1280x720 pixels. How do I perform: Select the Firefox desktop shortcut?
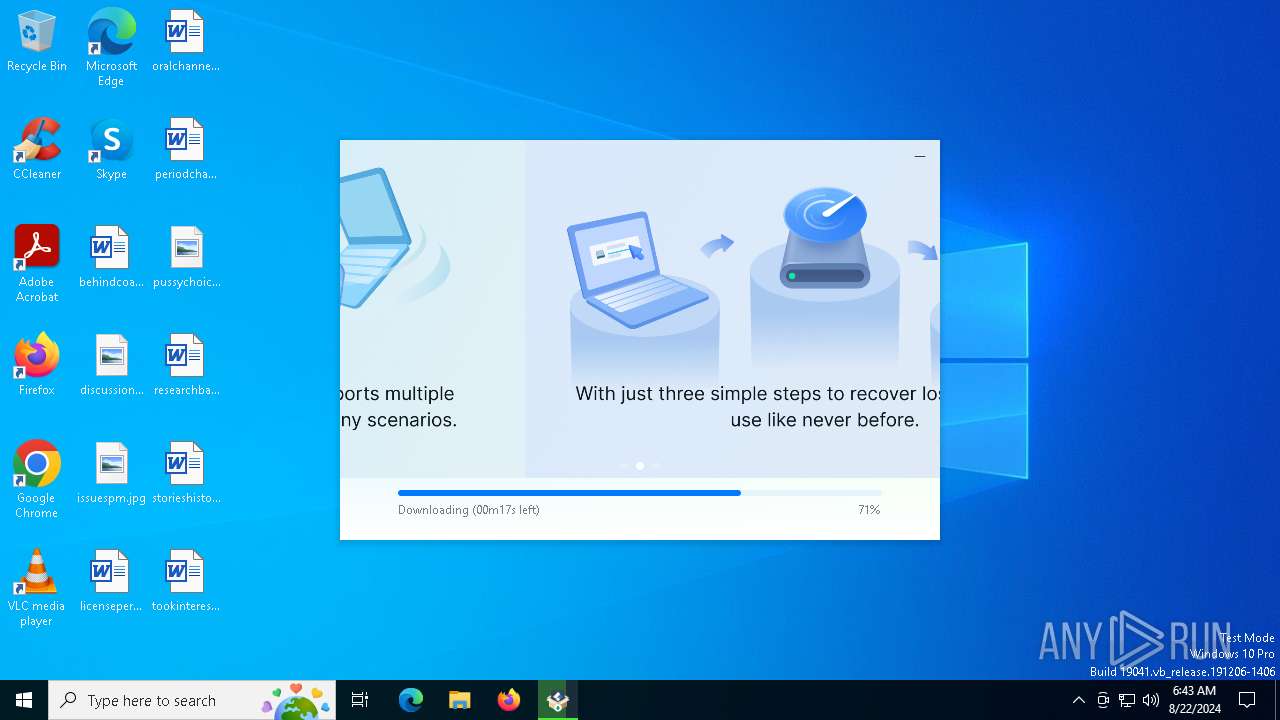point(37,366)
